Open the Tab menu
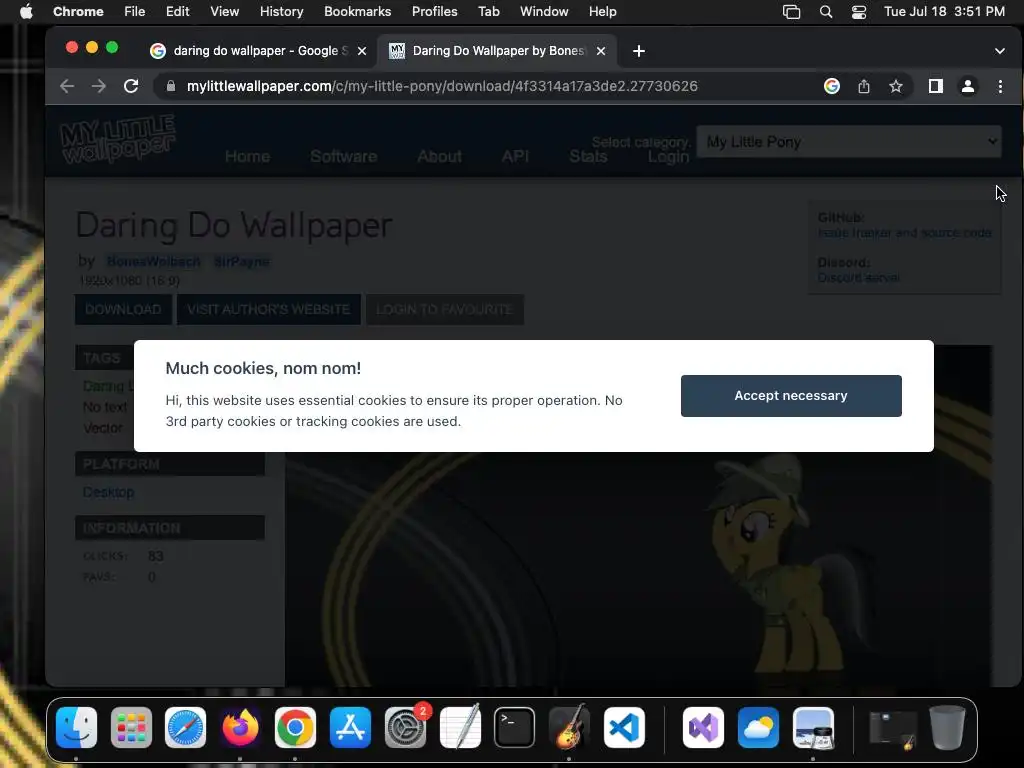The image size is (1024, 768). point(488,12)
